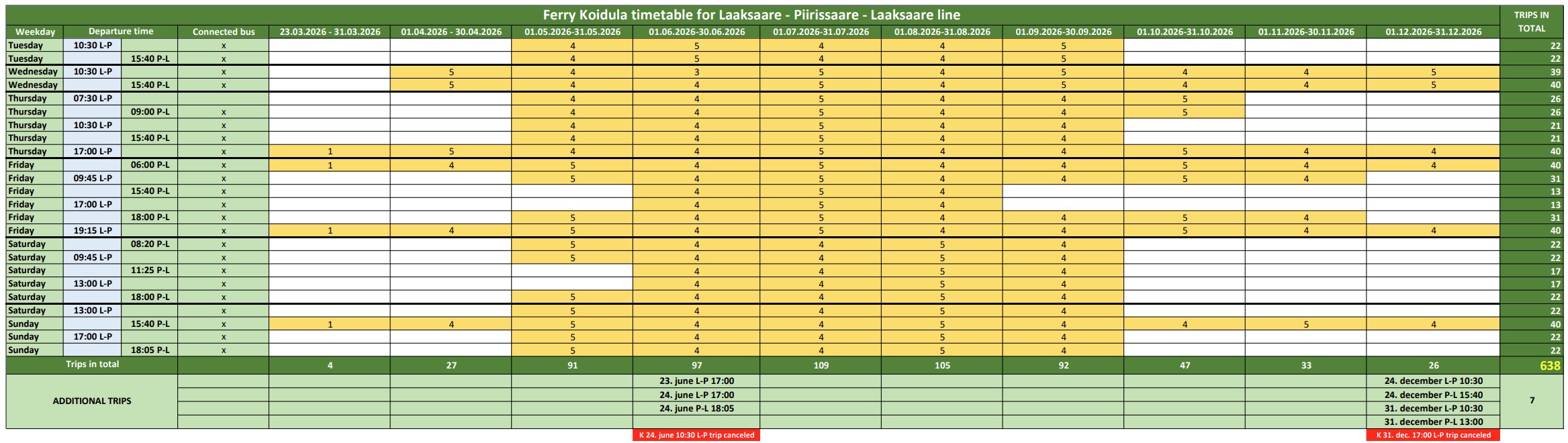Click the 01.12.2026-31.12.2026 period header
Viewport: 1568px width, 443px height.
(1432, 32)
